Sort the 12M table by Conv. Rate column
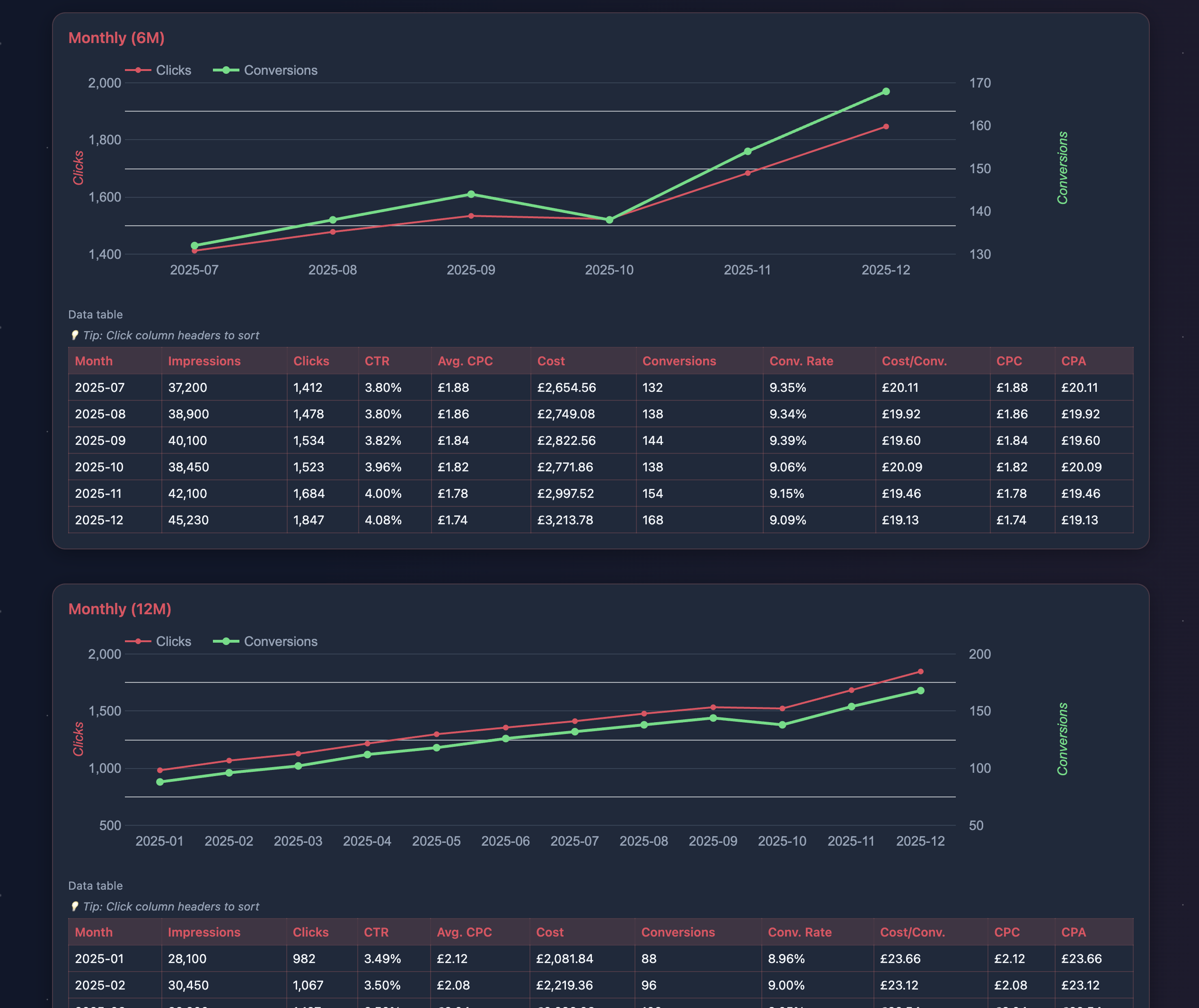1199x1008 pixels. (x=800, y=932)
